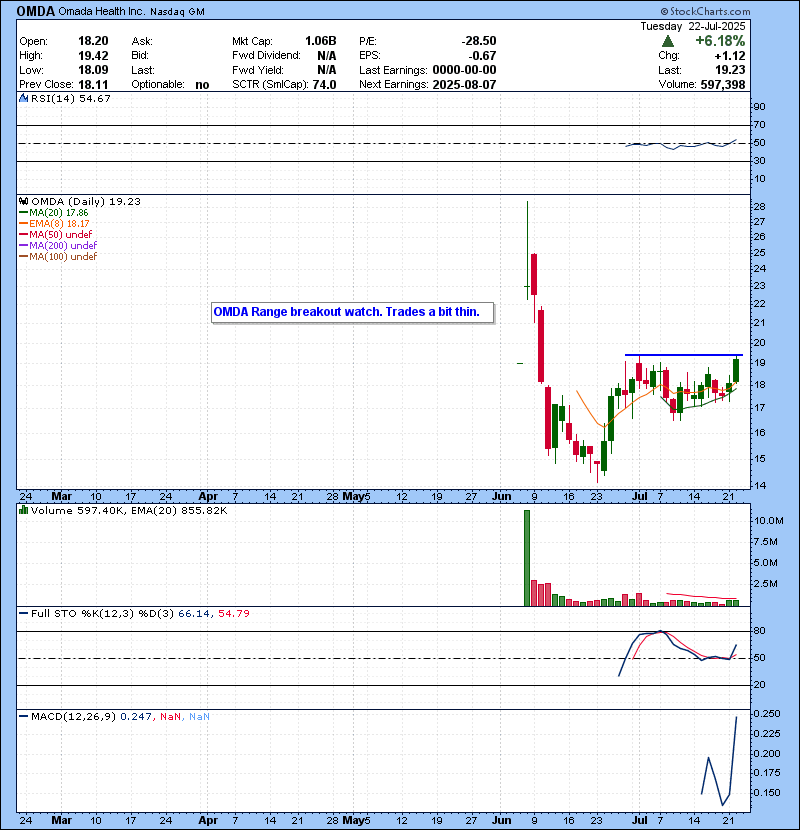Click the Chg value +1.12
The height and width of the screenshot is (830, 800).
point(730,56)
